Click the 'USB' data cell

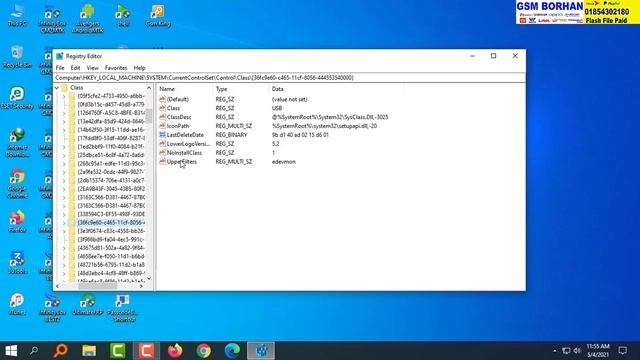(277, 108)
